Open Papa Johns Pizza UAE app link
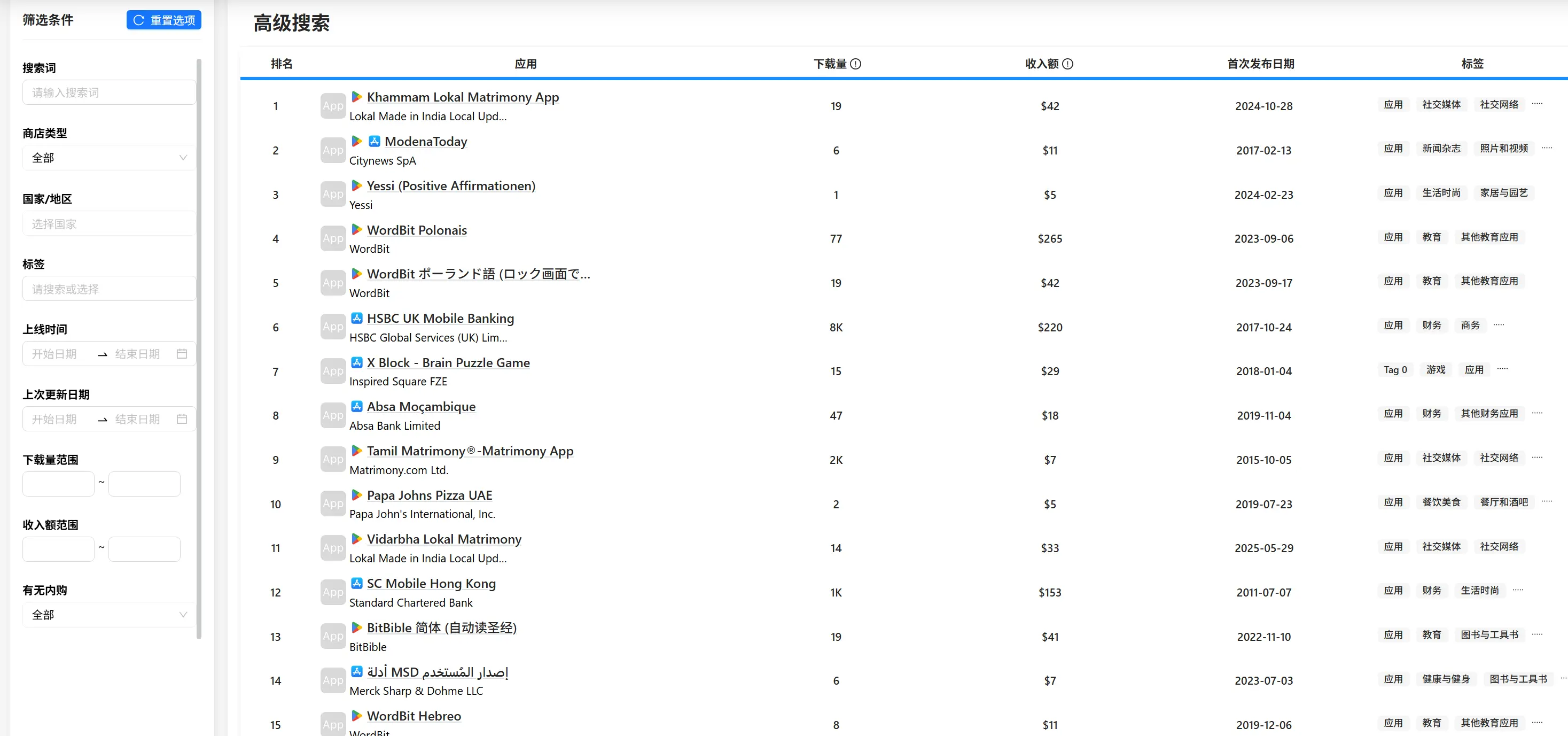Screen dimensions: 1568x736 (x=429, y=495)
